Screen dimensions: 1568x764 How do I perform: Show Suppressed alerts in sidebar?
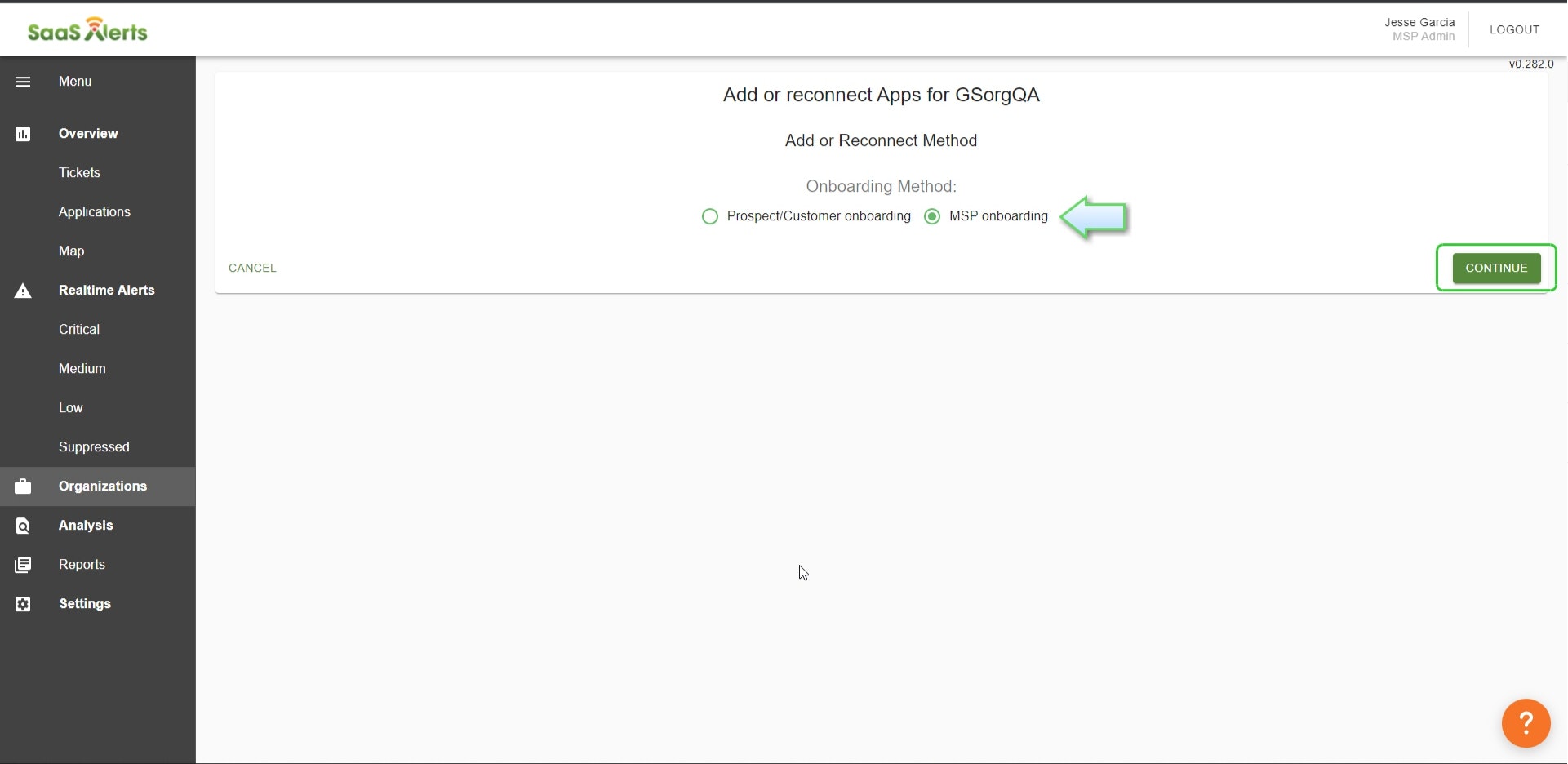[94, 447]
